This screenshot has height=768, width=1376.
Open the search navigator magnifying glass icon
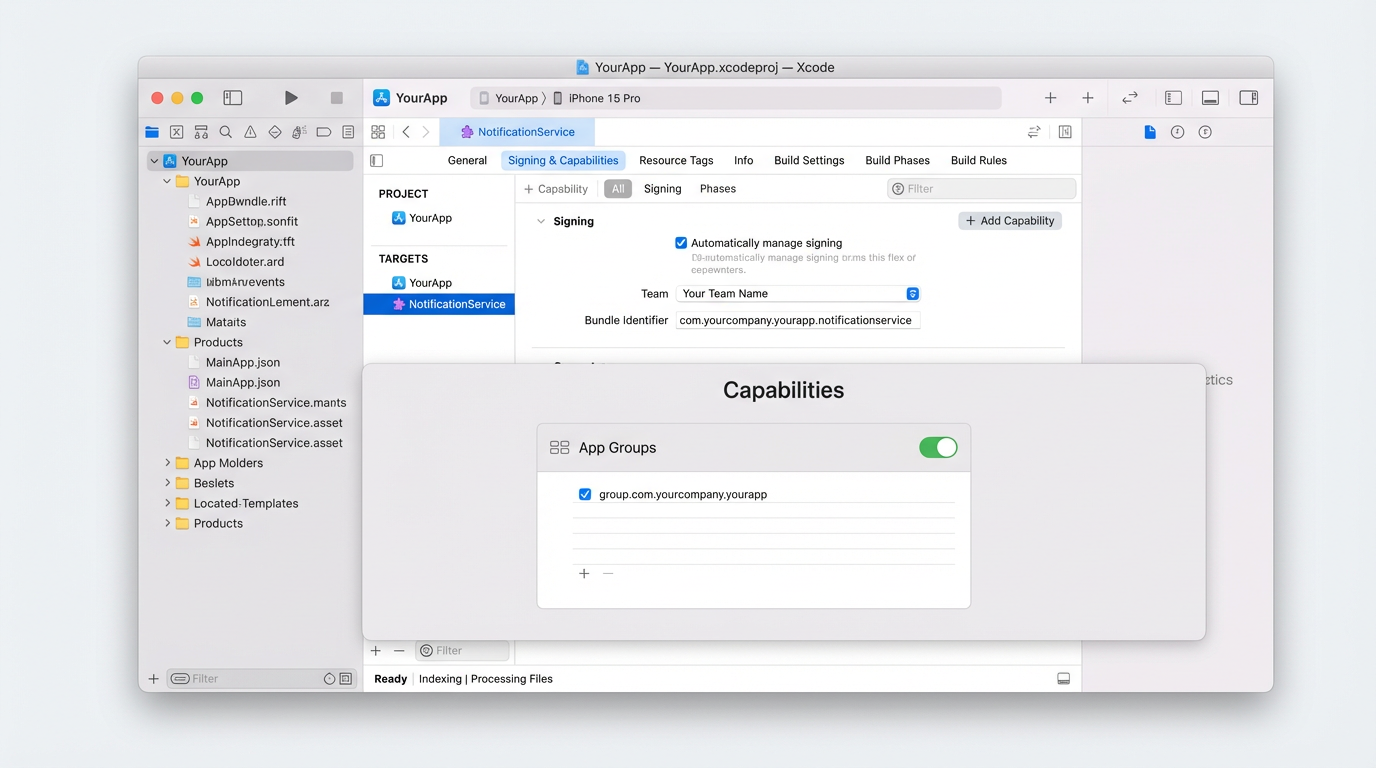click(x=224, y=131)
